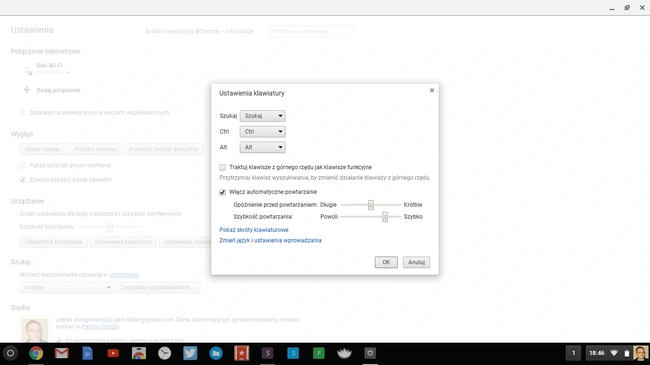Open the launcher circle on the shelf

click(x=10, y=353)
